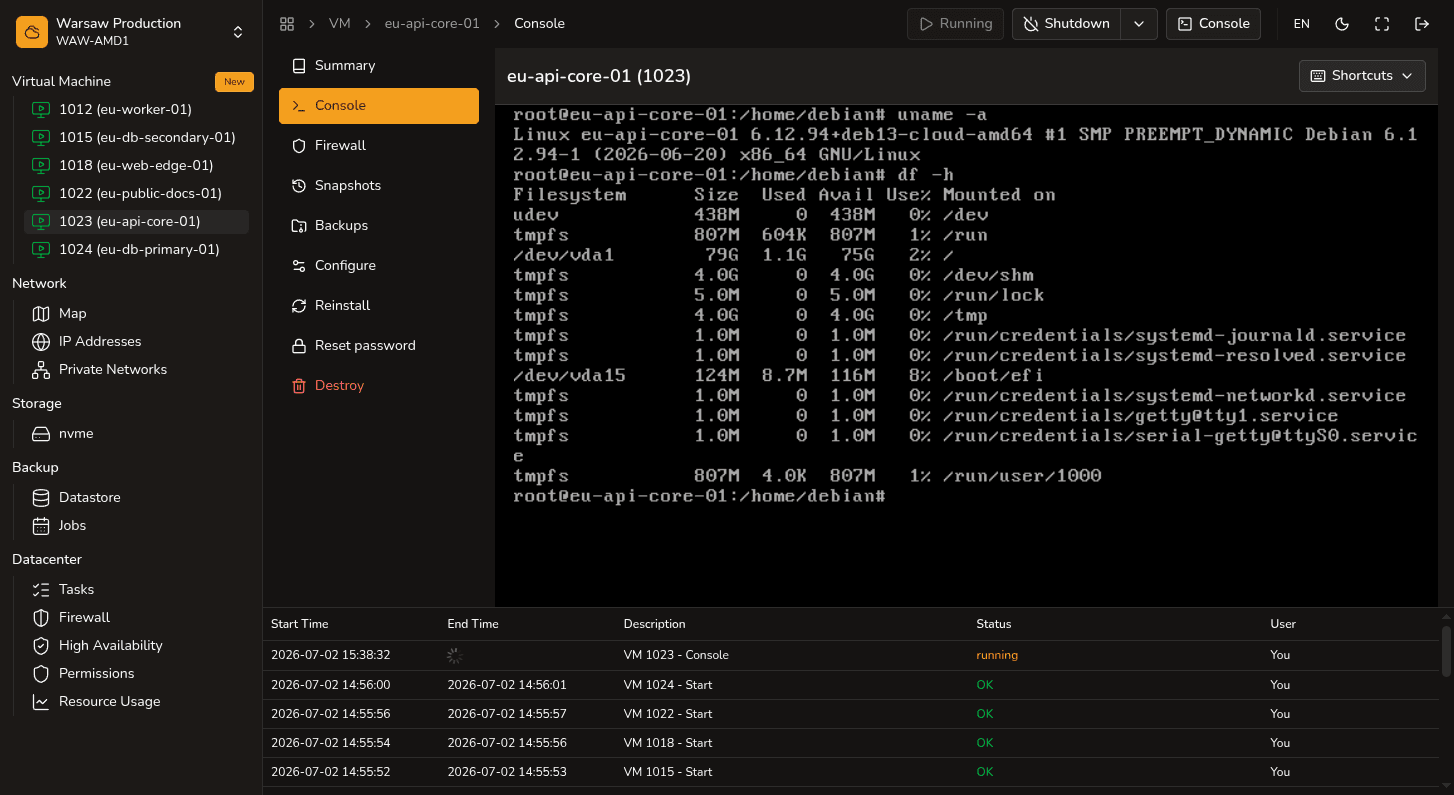Open the Firewall tab of VM

coord(379,145)
